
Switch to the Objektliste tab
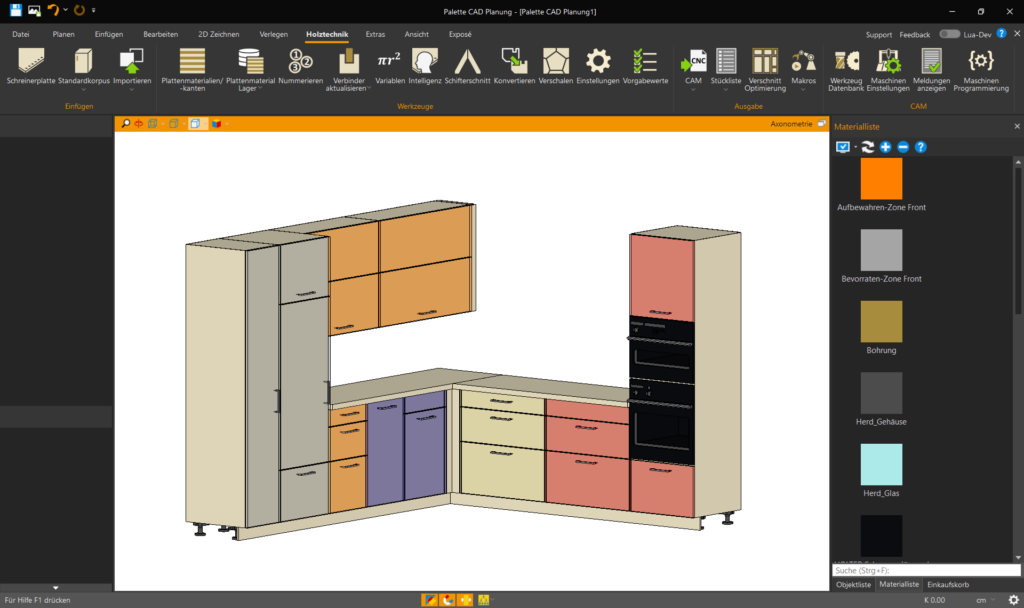(853, 584)
